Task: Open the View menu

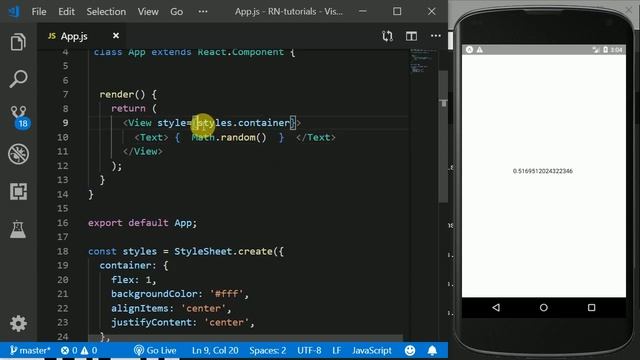Action: 148,11
